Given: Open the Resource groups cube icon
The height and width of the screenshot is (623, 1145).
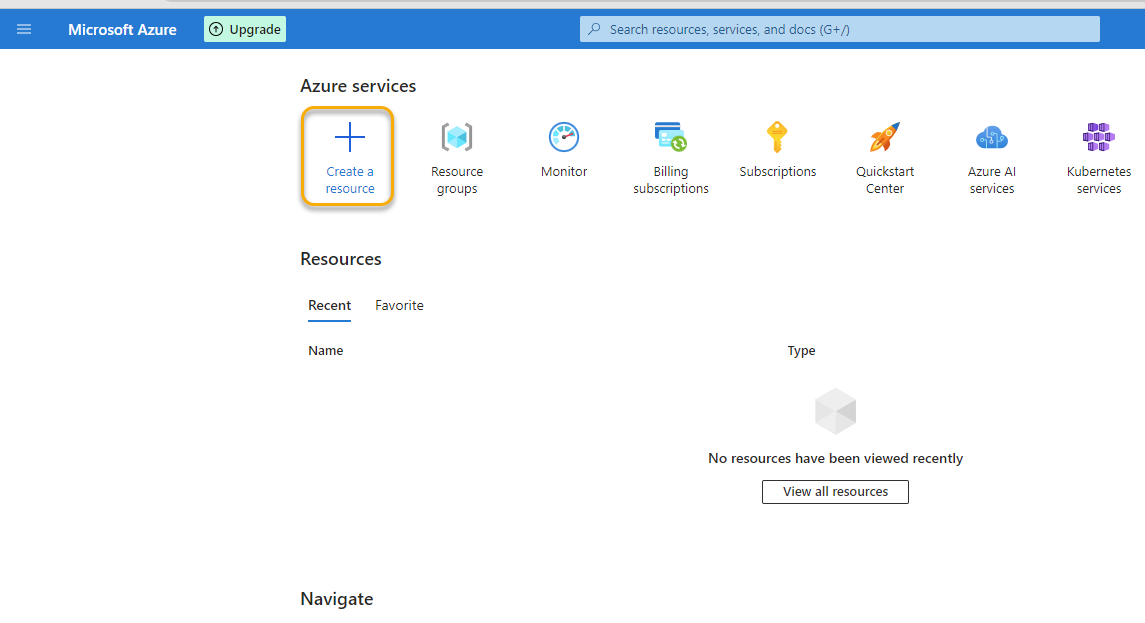Looking at the screenshot, I should (x=457, y=137).
